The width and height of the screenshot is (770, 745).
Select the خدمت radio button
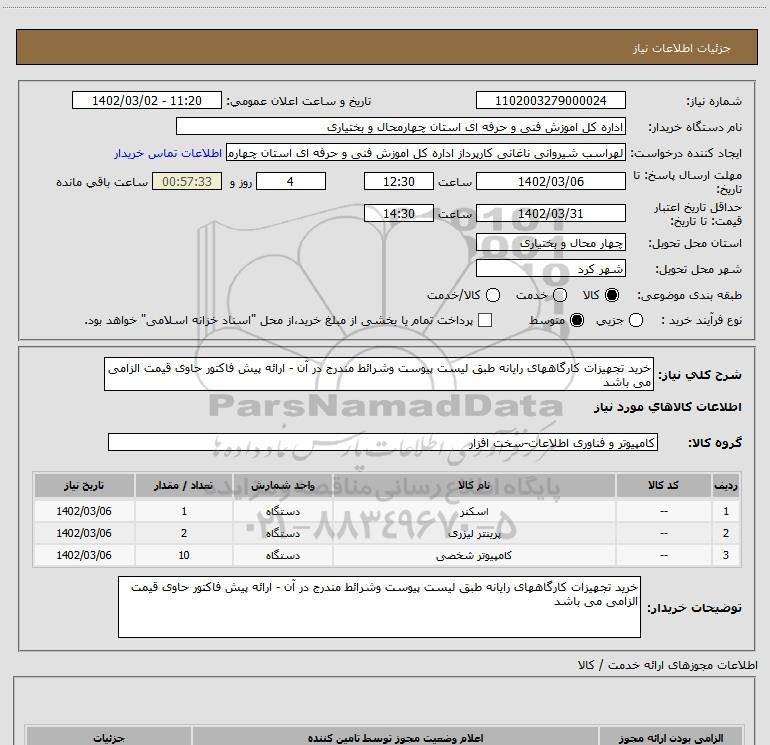(x=560, y=295)
